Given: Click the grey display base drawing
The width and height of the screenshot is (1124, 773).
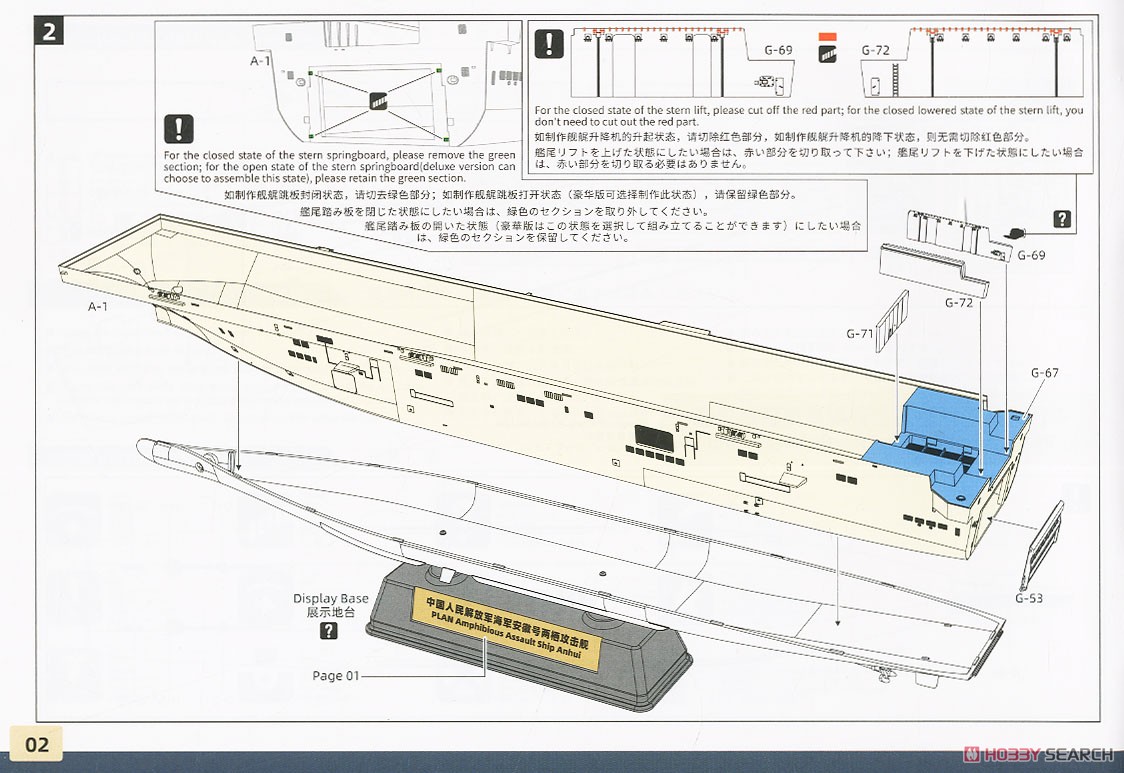Looking at the screenshot, I should (529, 638).
